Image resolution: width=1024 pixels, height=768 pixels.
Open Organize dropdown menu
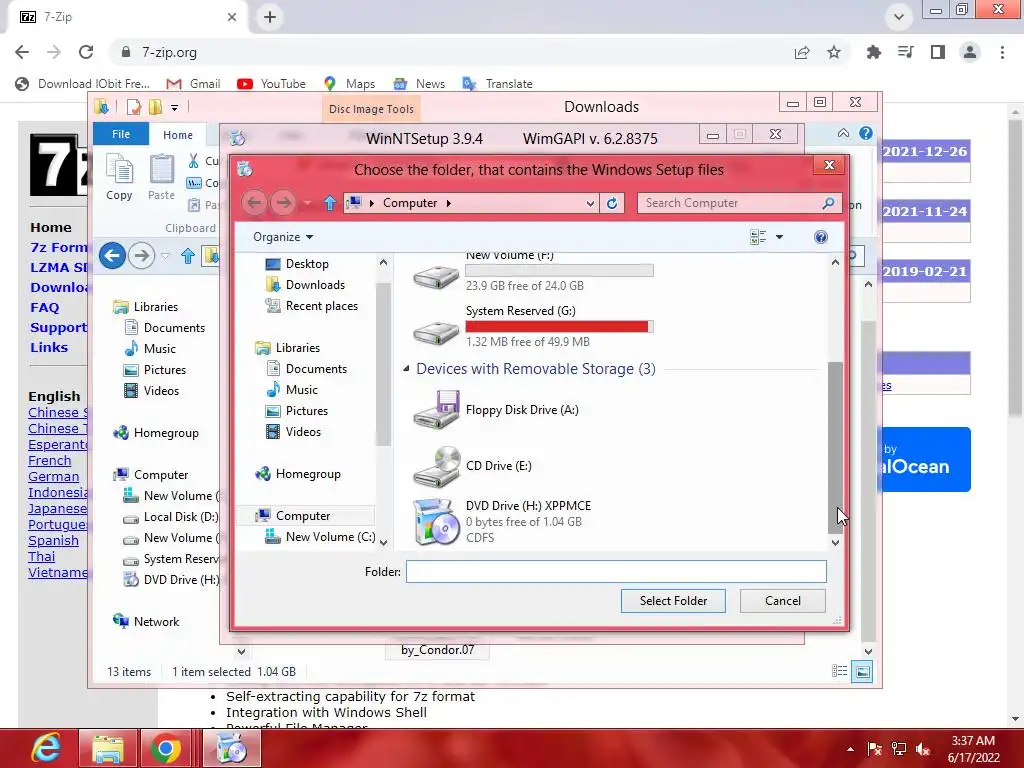point(283,237)
